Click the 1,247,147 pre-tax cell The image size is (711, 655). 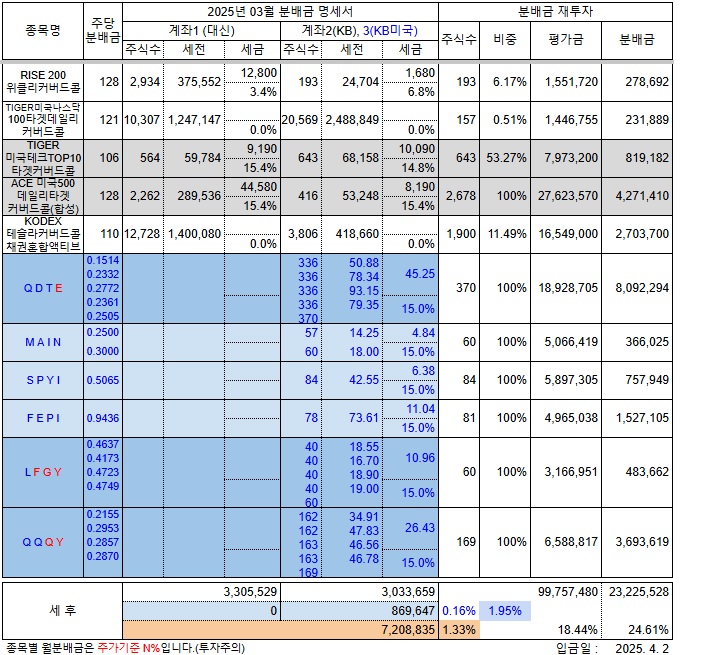coord(194,120)
